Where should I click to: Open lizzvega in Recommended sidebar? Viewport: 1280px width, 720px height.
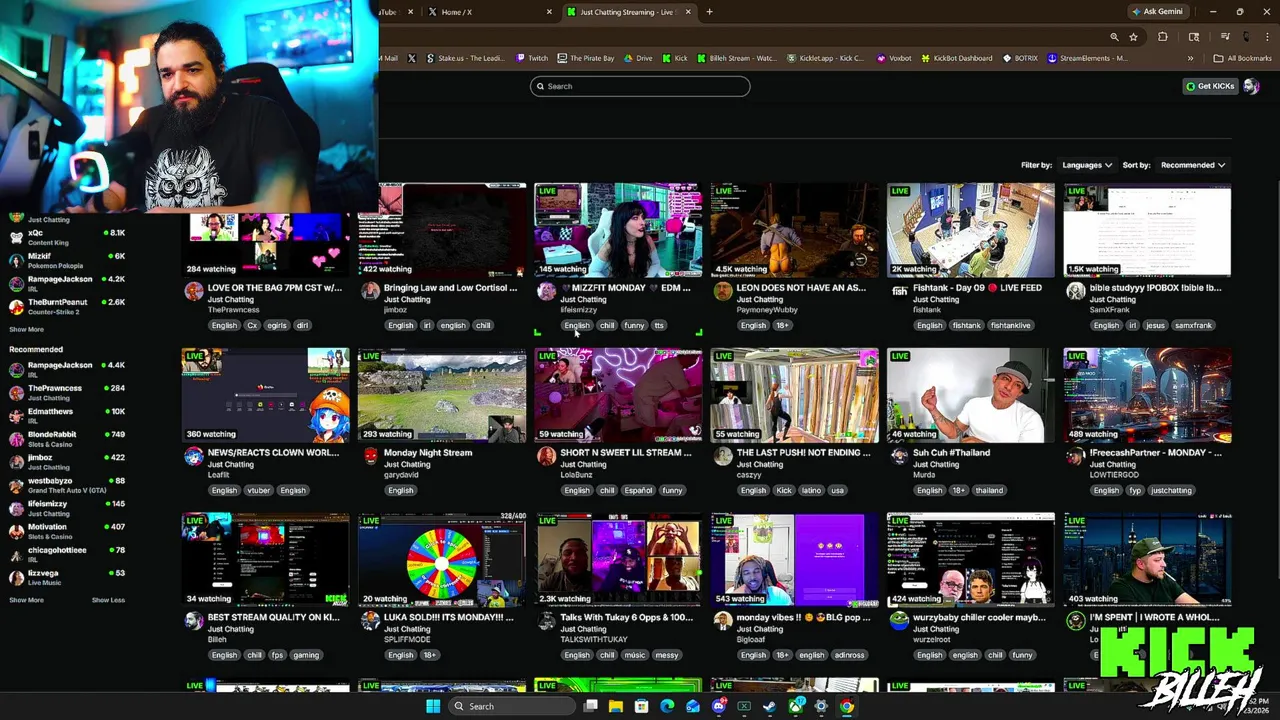pos(66,577)
